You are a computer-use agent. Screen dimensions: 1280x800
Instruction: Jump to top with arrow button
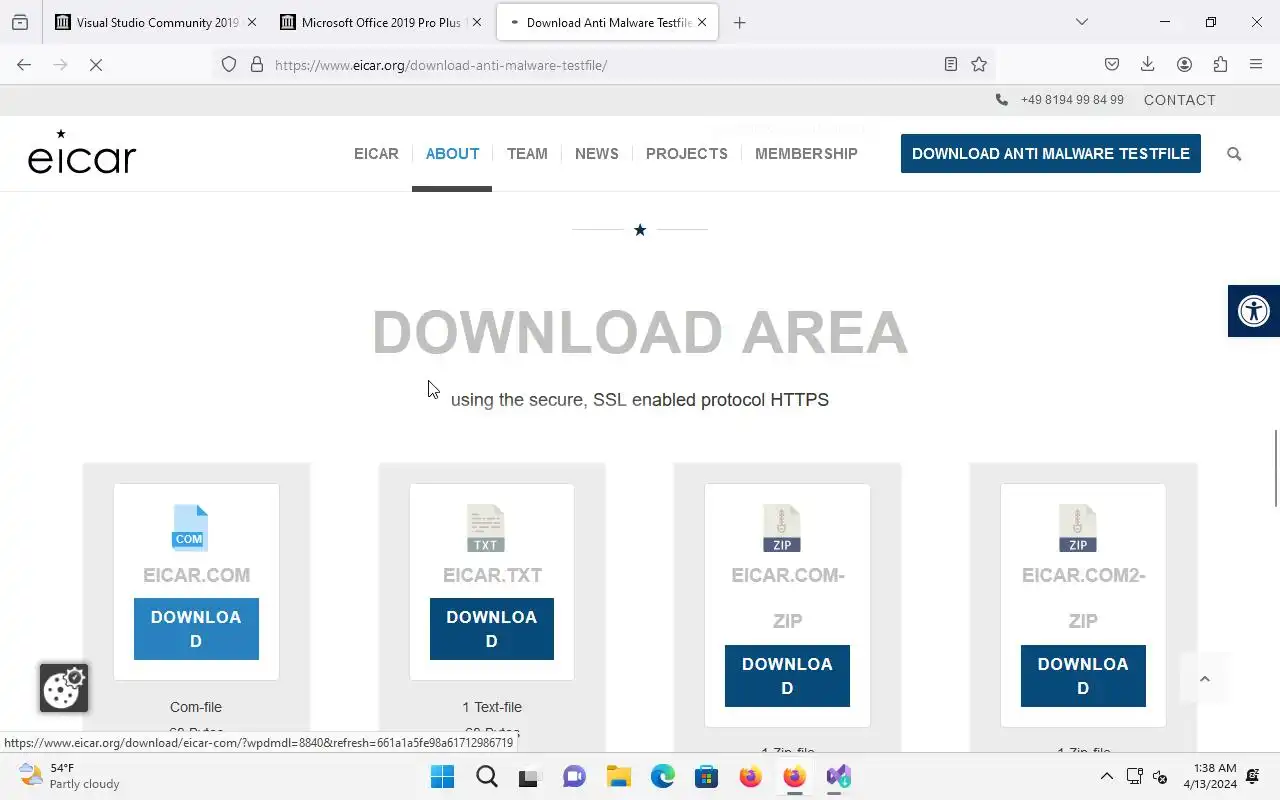(x=1205, y=679)
